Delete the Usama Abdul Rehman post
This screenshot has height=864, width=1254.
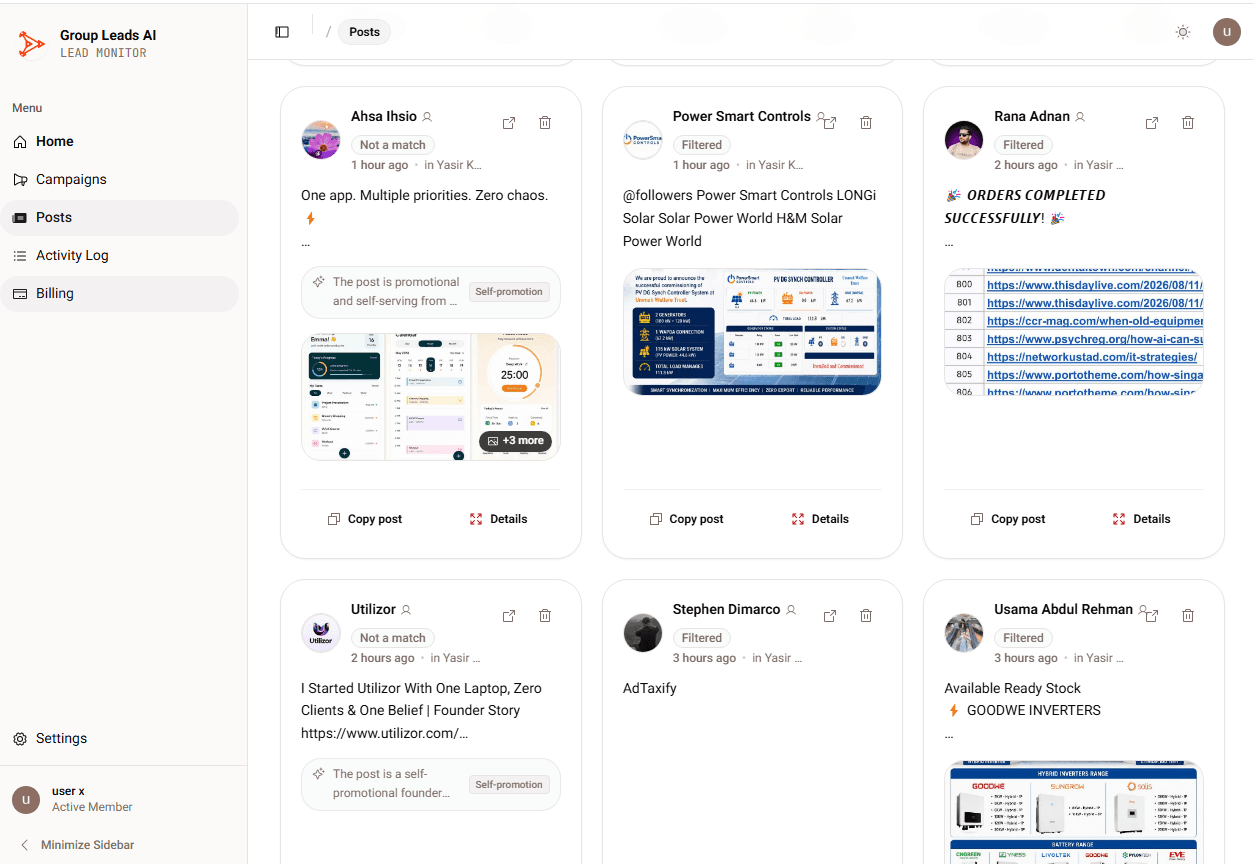(x=1188, y=616)
